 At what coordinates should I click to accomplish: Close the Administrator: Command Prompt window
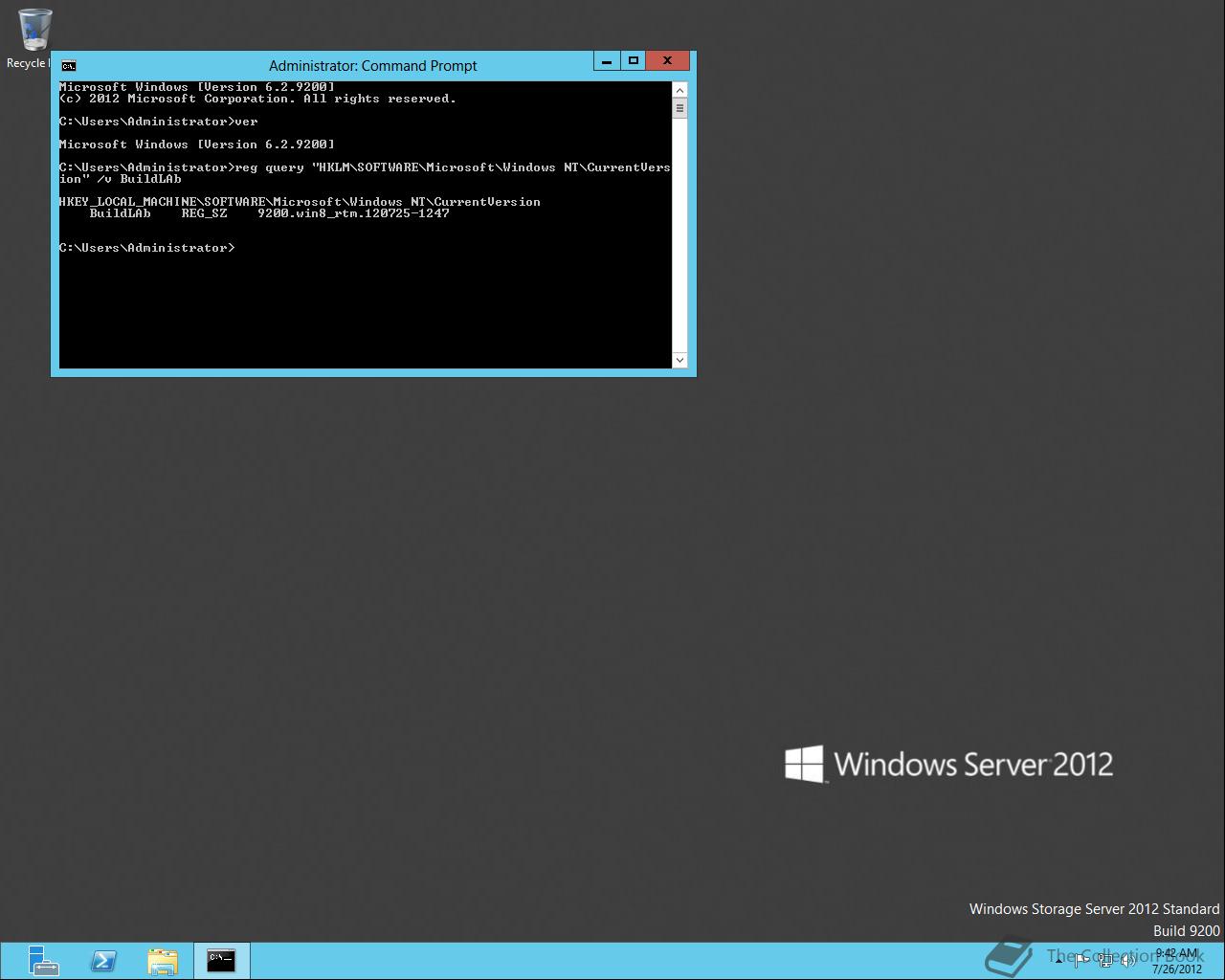[x=667, y=61]
